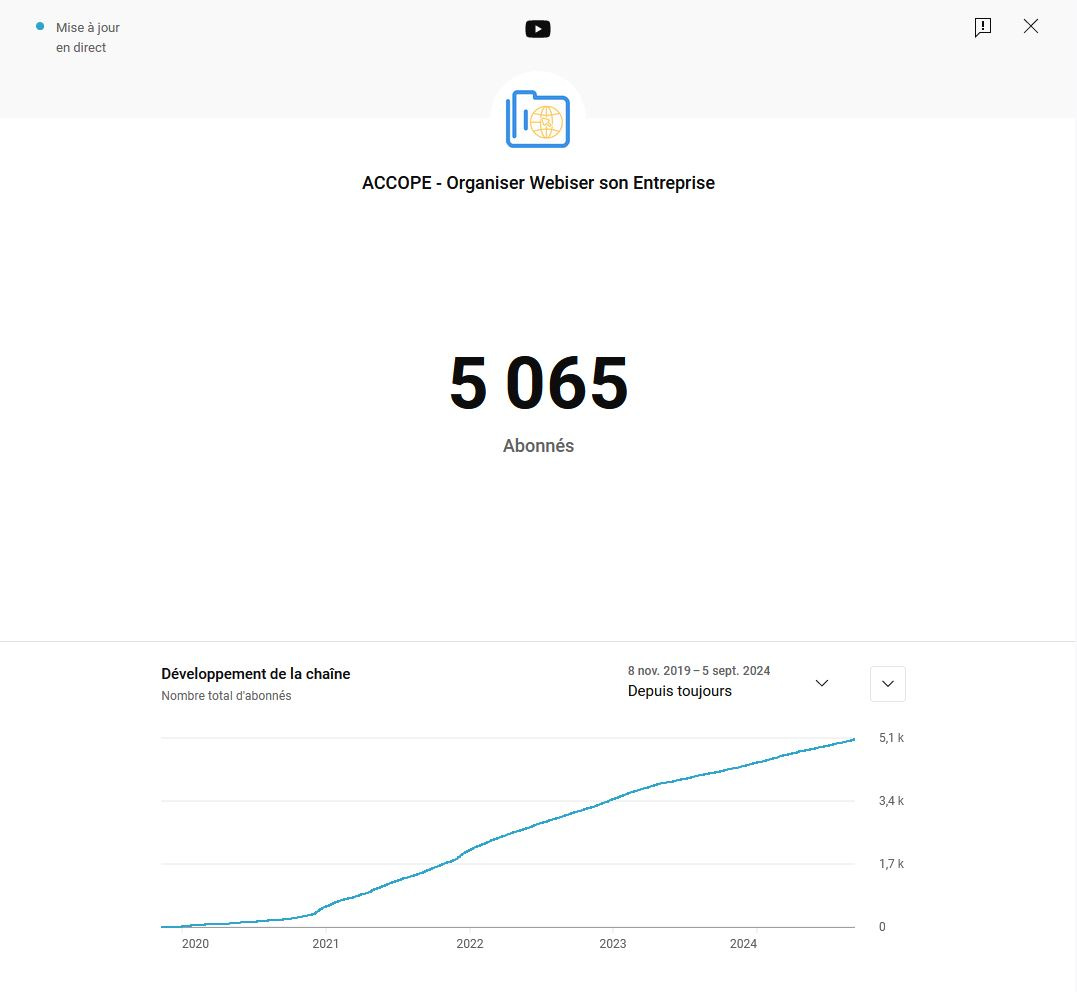Click the end point of the subscriber growth line
This screenshot has height=992, width=1077.
pos(854,740)
